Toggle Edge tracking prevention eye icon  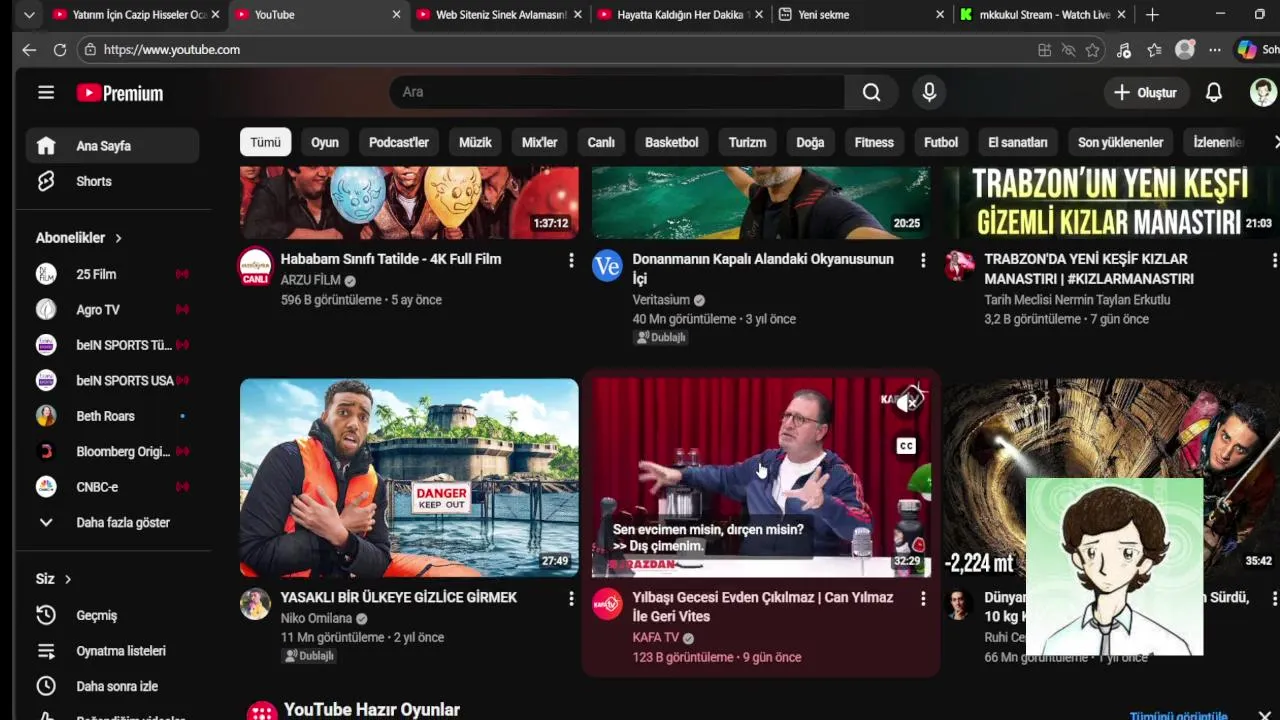tap(1068, 50)
